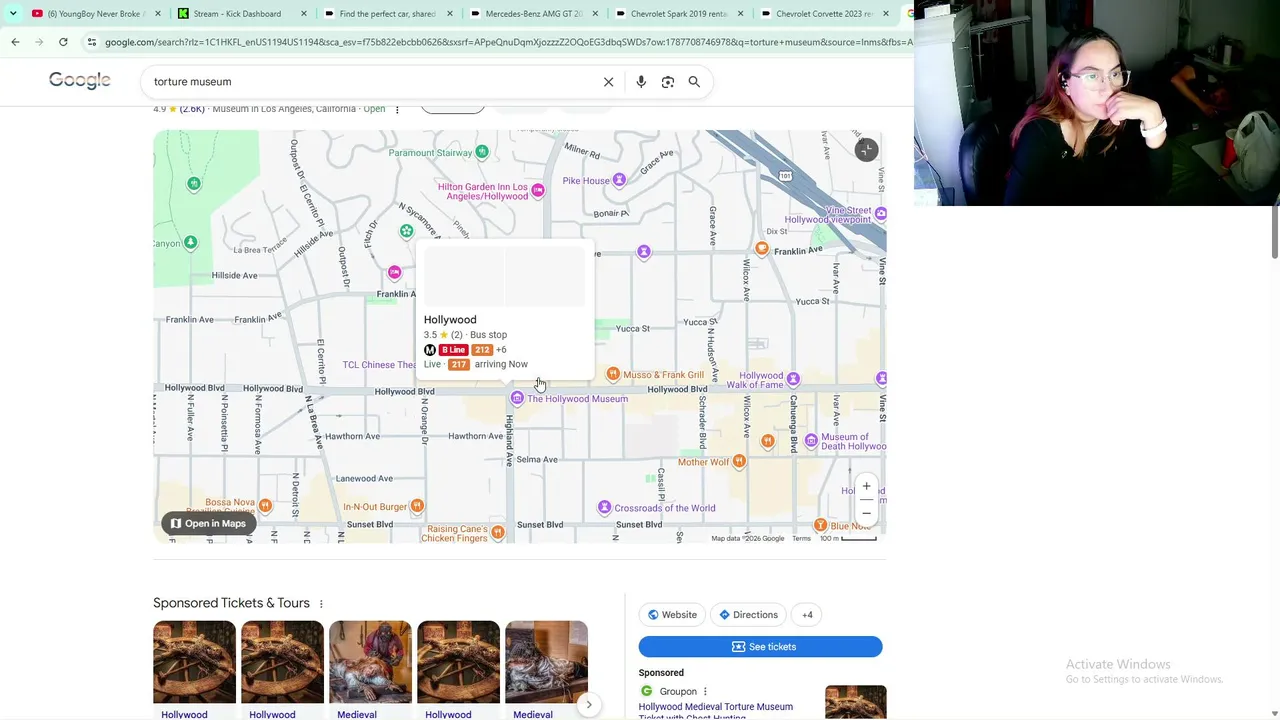Submit search with the magnifier icon
The height and width of the screenshot is (720, 1280).
[694, 82]
